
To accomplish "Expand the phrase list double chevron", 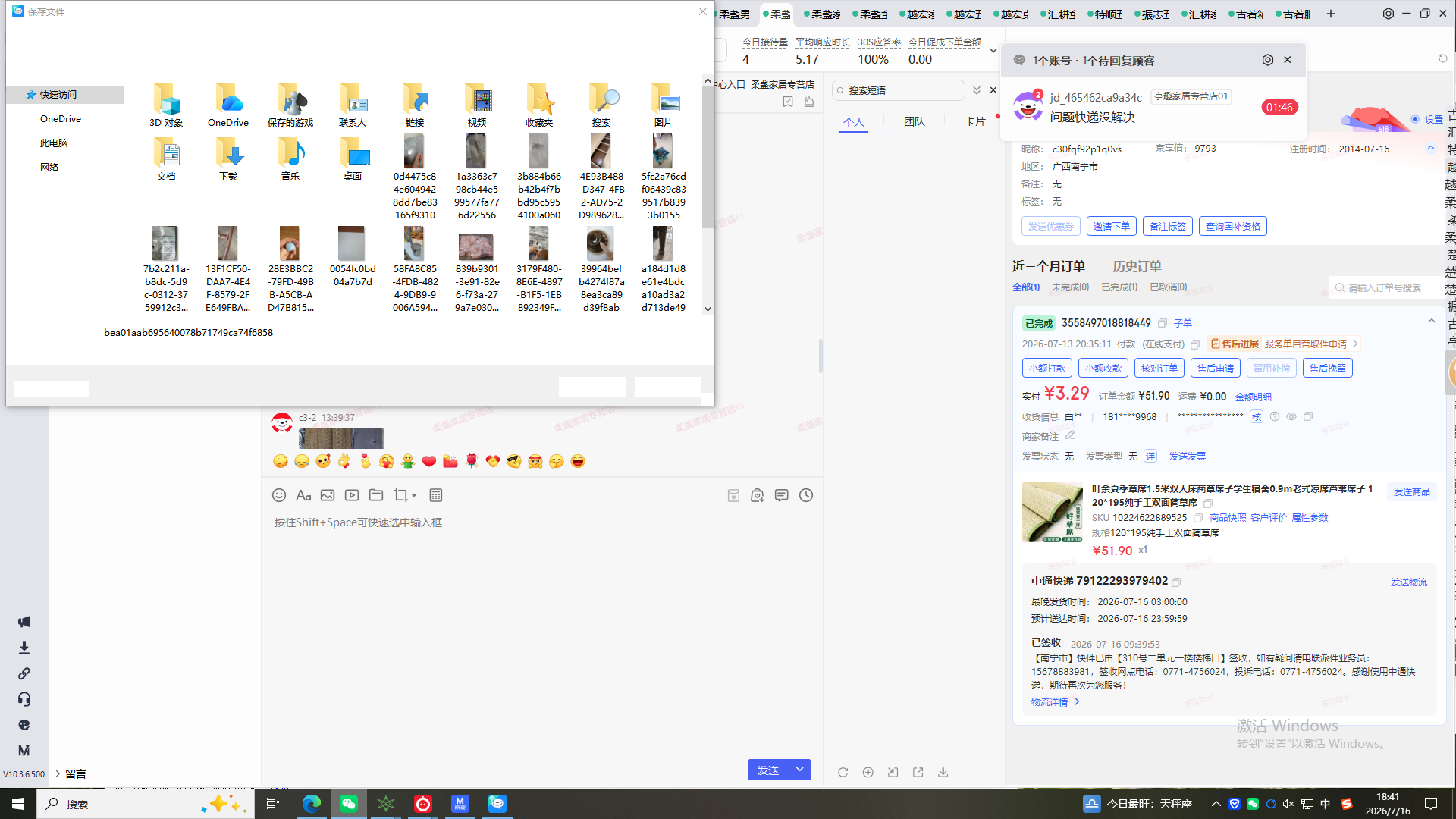I will tap(977, 90).
